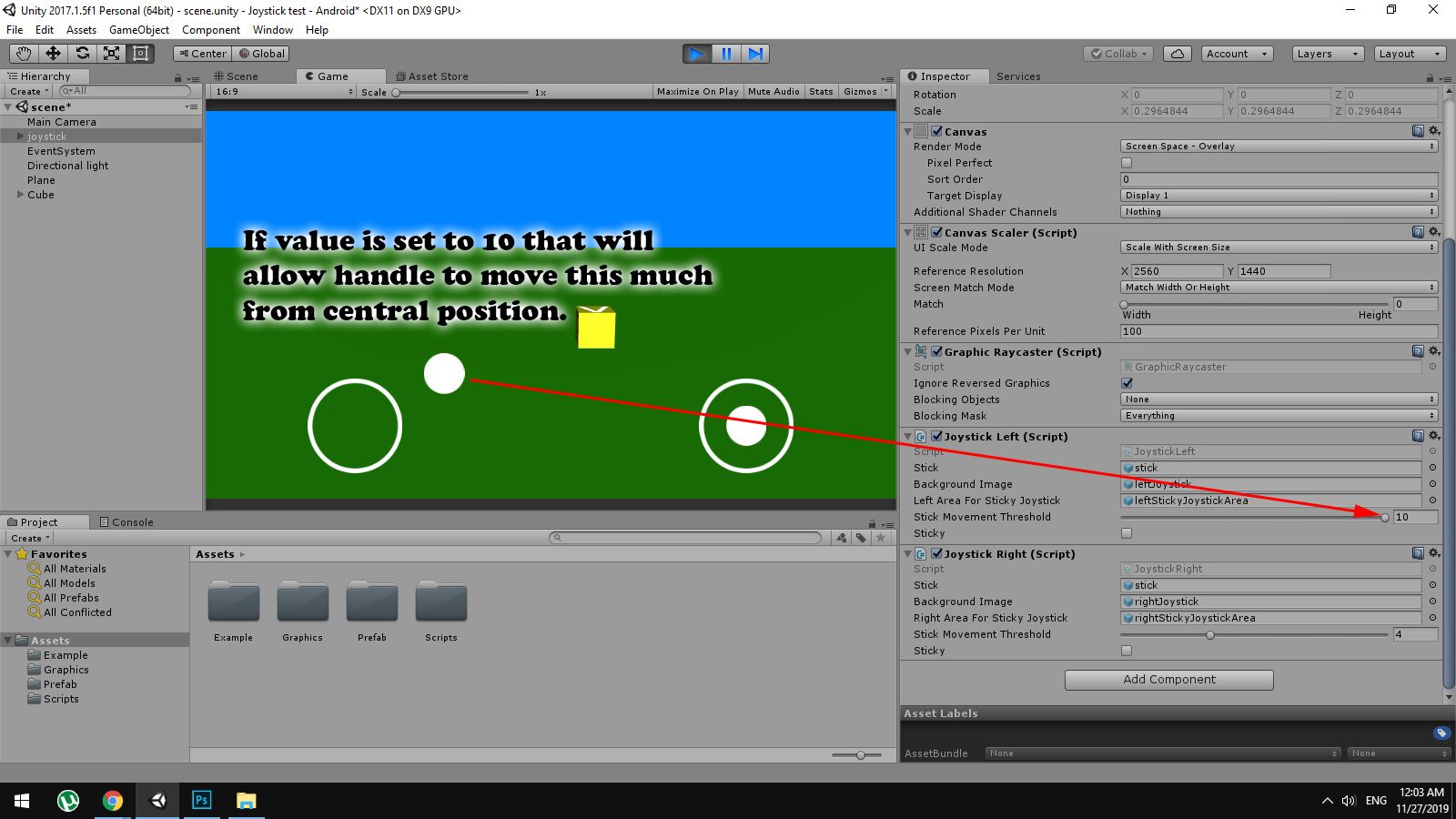Open Photoshop from the taskbar
This screenshot has height=819, width=1456.
(x=202, y=801)
